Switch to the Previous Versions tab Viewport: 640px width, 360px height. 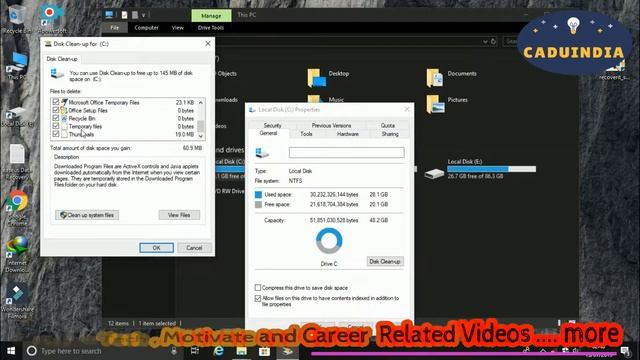[331, 125]
